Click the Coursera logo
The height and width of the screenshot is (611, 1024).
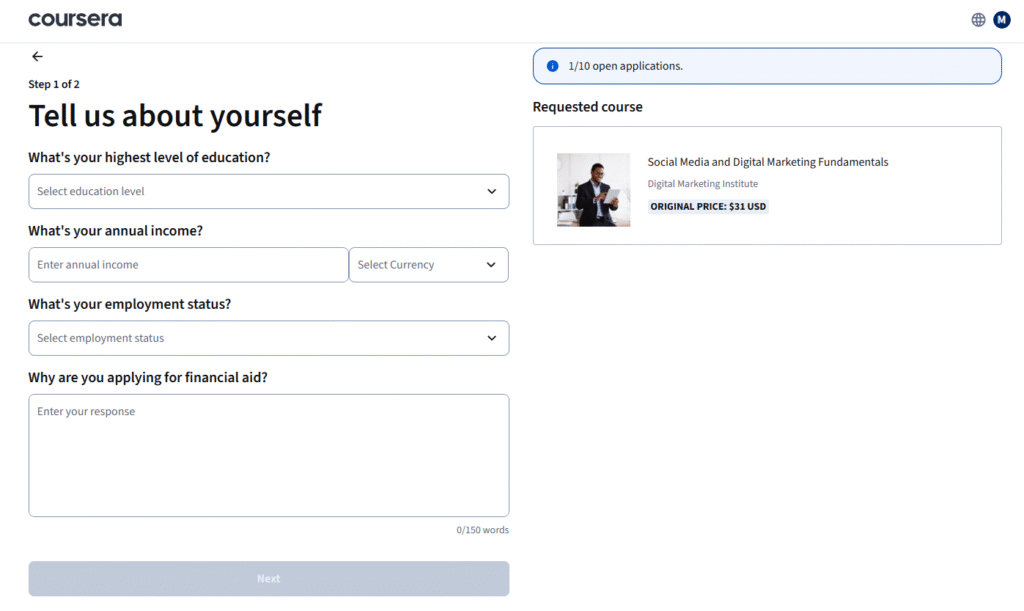click(74, 18)
